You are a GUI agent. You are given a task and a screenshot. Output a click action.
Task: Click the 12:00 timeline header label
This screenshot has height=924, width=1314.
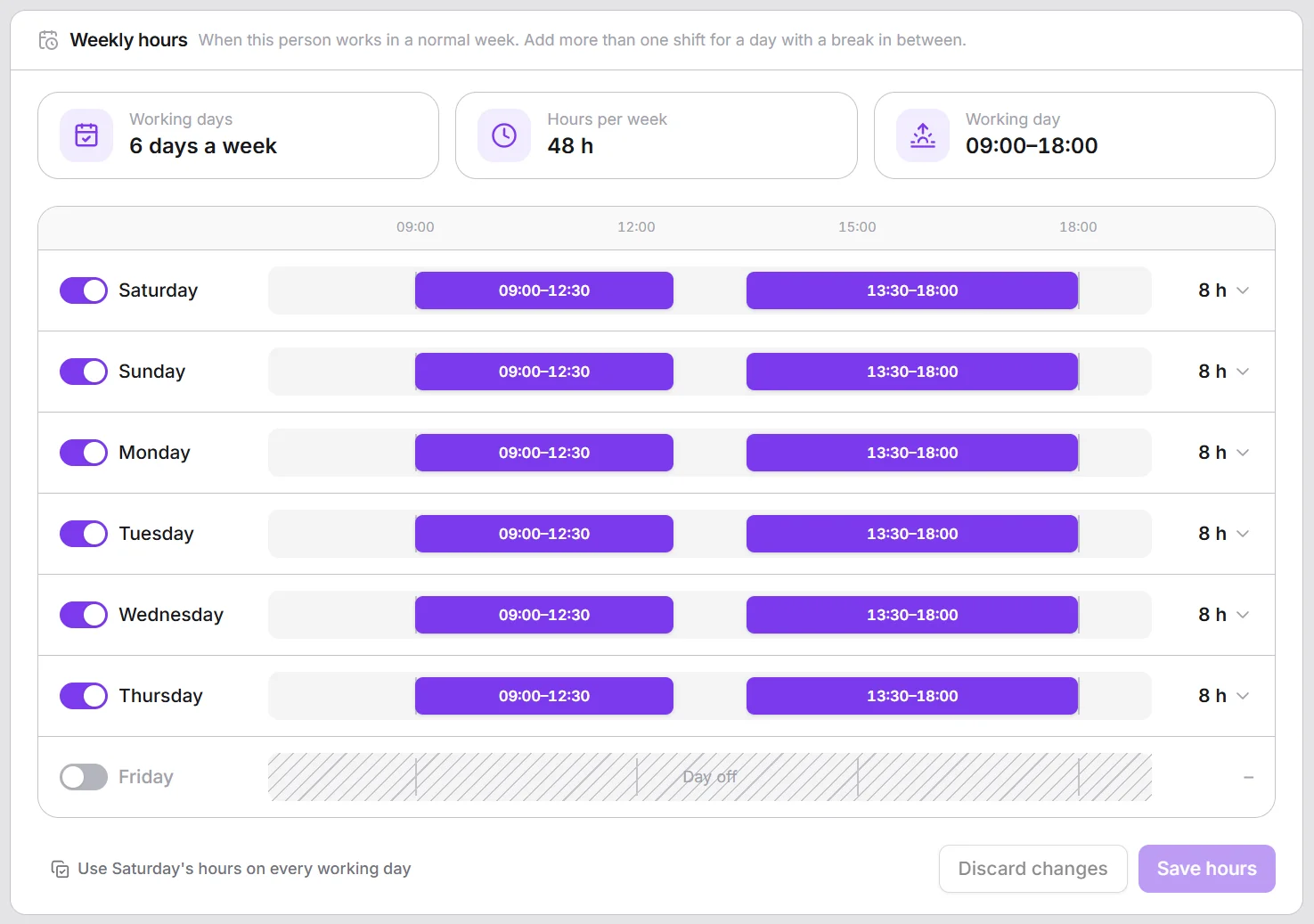(x=636, y=227)
